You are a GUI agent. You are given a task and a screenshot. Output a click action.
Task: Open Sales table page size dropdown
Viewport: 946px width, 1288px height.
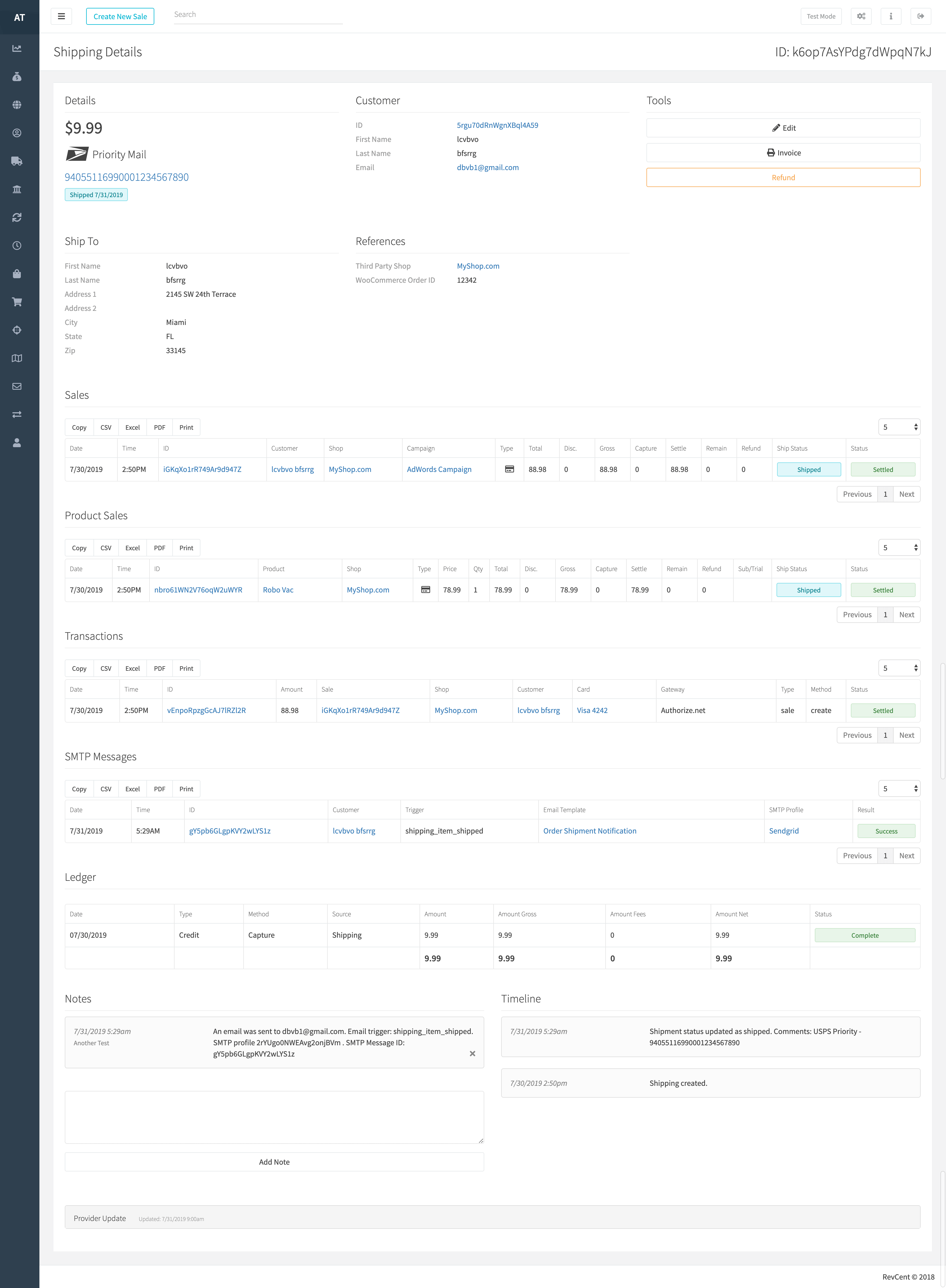click(899, 427)
